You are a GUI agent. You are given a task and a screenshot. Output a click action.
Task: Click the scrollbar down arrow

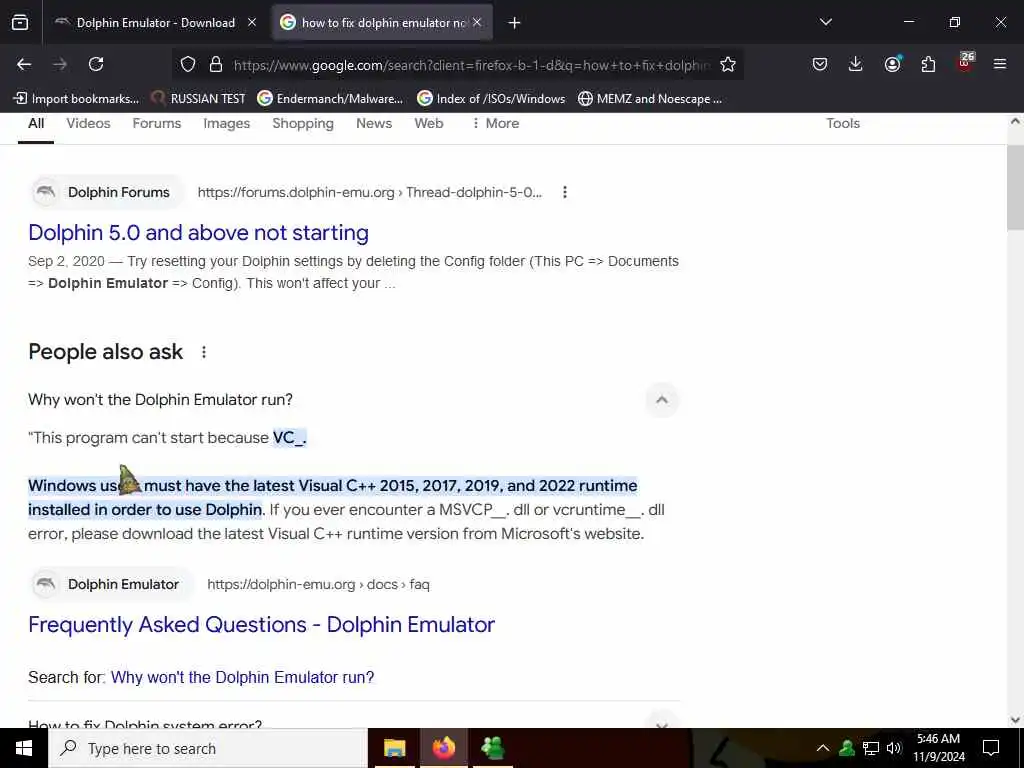pyautogui.click(x=1015, y=720)
